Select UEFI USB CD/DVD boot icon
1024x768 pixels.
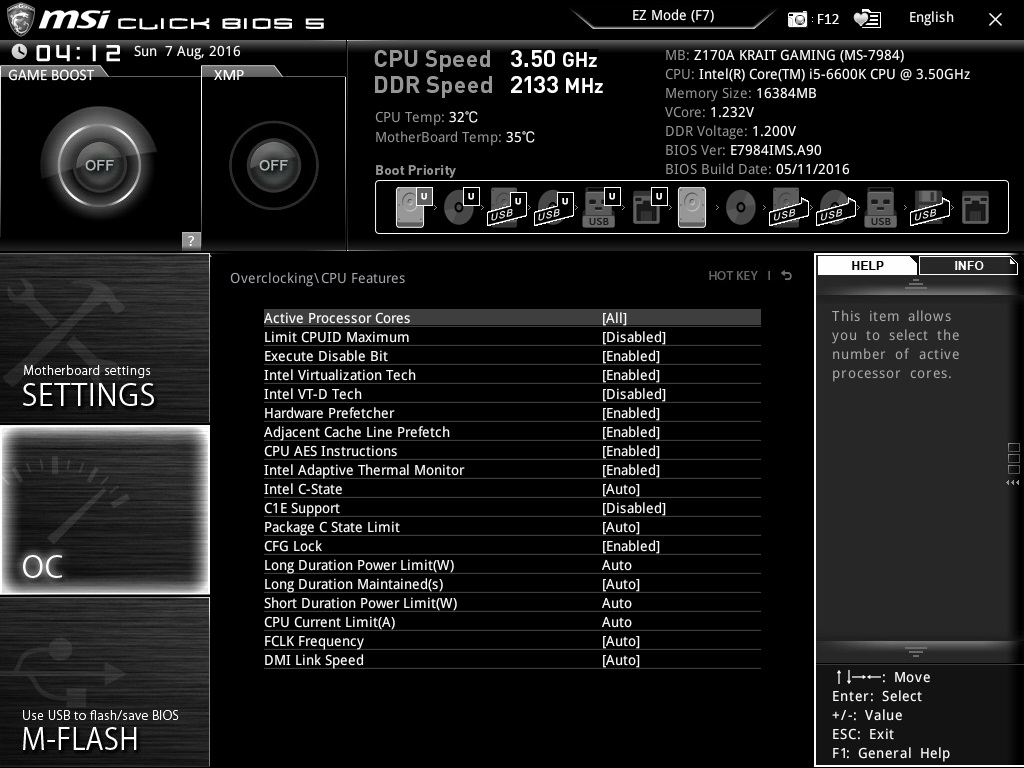click(x=554, y=207)
